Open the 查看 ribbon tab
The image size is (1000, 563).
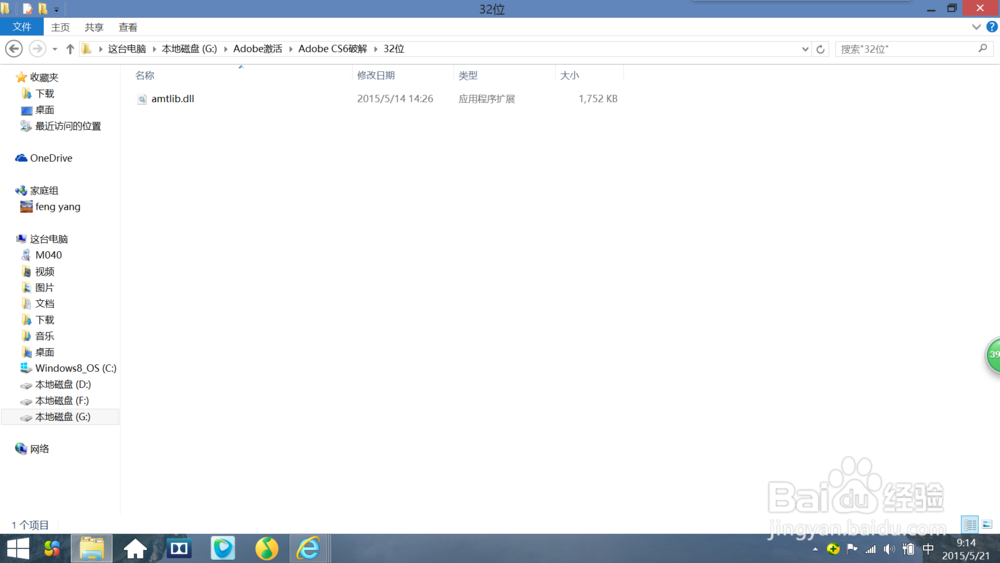pos(128,27)
